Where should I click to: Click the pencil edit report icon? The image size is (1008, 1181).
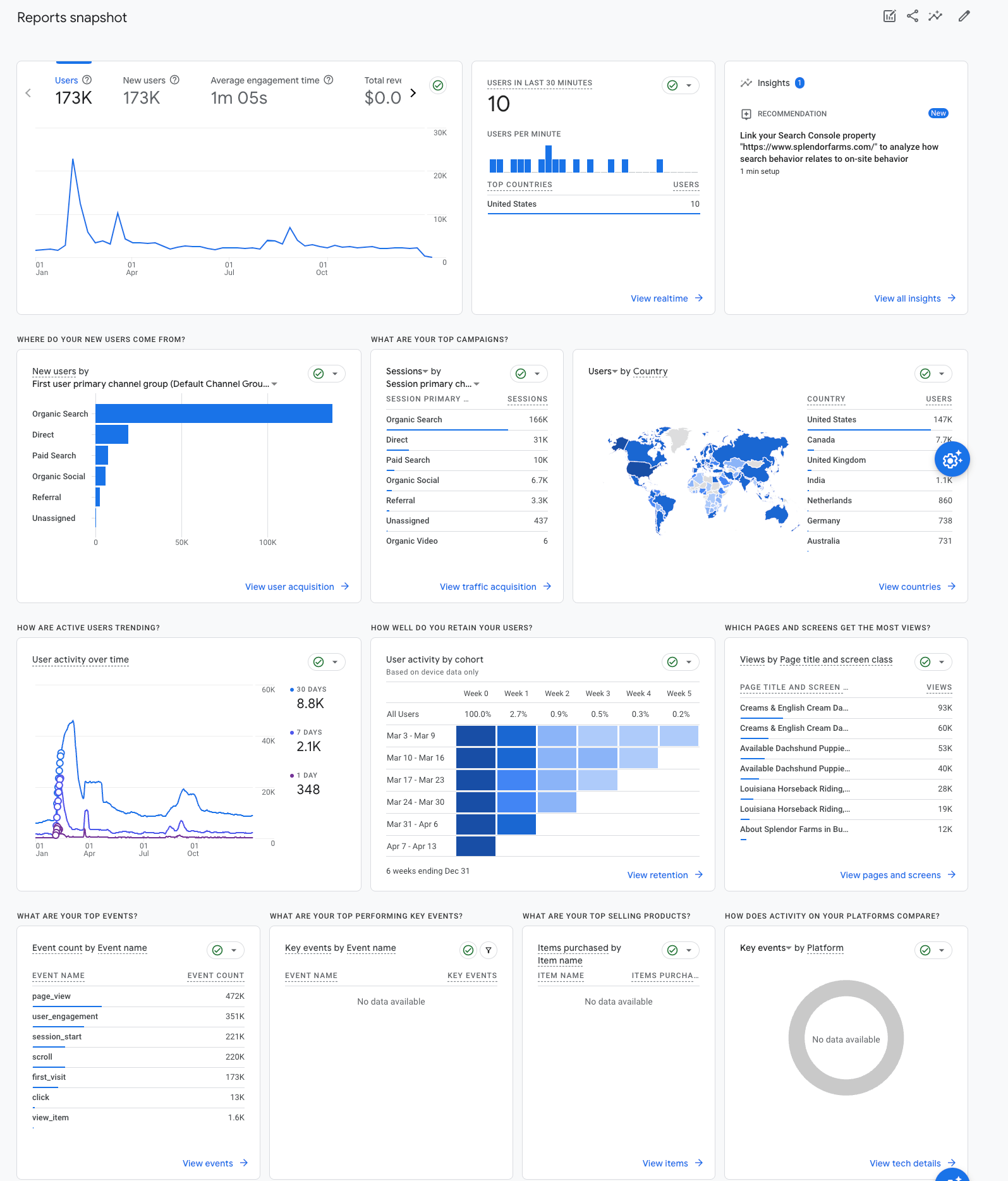pos(964,16)
